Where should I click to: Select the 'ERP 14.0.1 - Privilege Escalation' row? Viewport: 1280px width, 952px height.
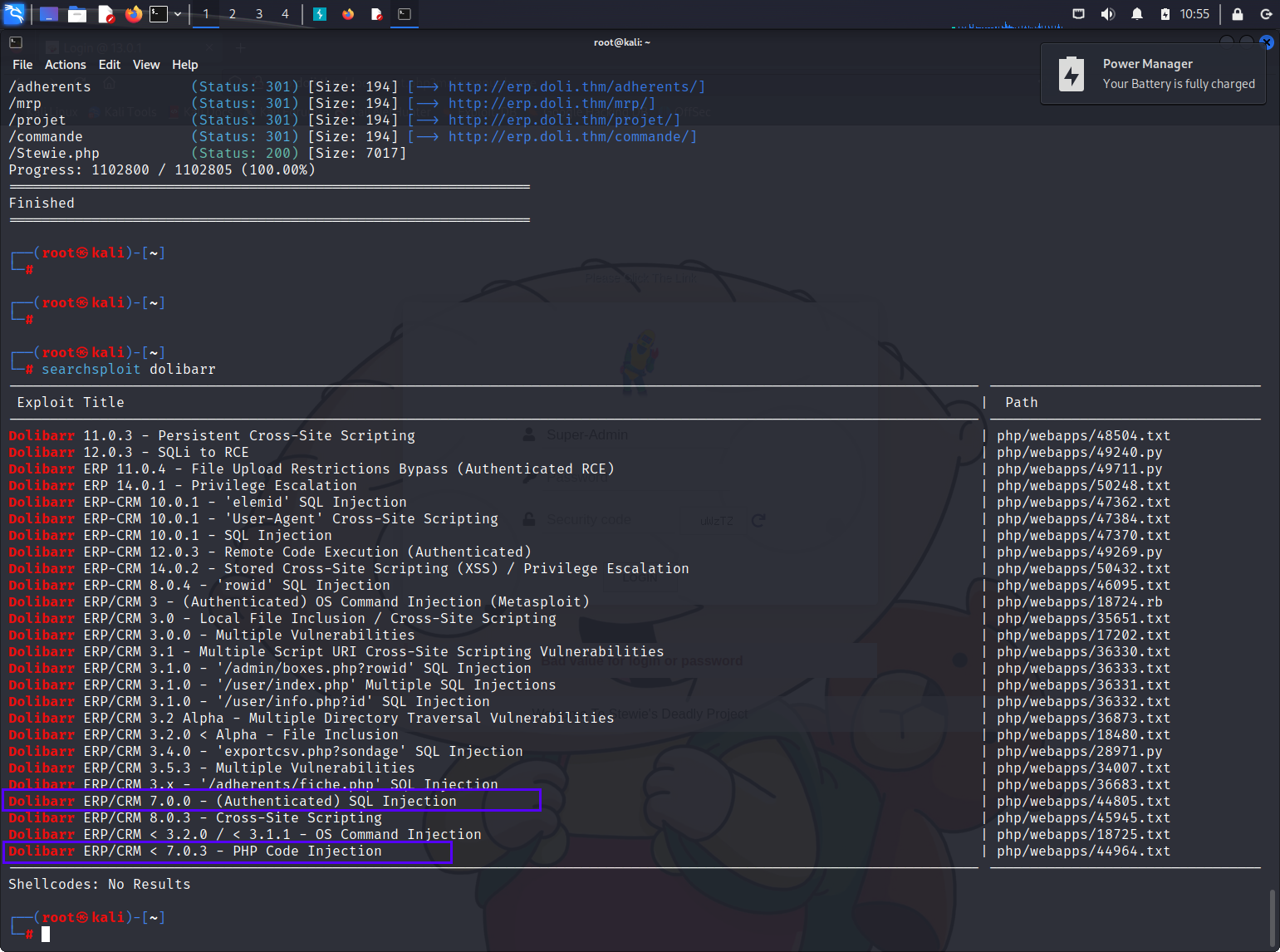pos(183,485)
